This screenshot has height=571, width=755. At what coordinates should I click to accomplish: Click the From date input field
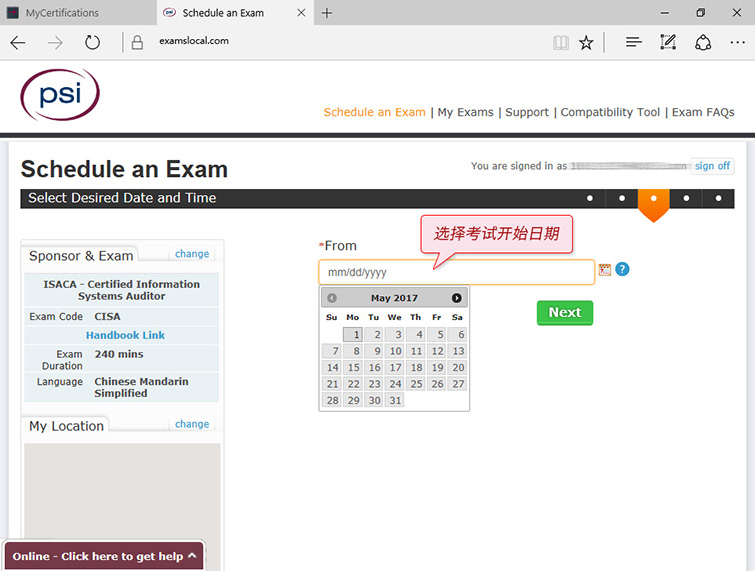coord(456,272)
